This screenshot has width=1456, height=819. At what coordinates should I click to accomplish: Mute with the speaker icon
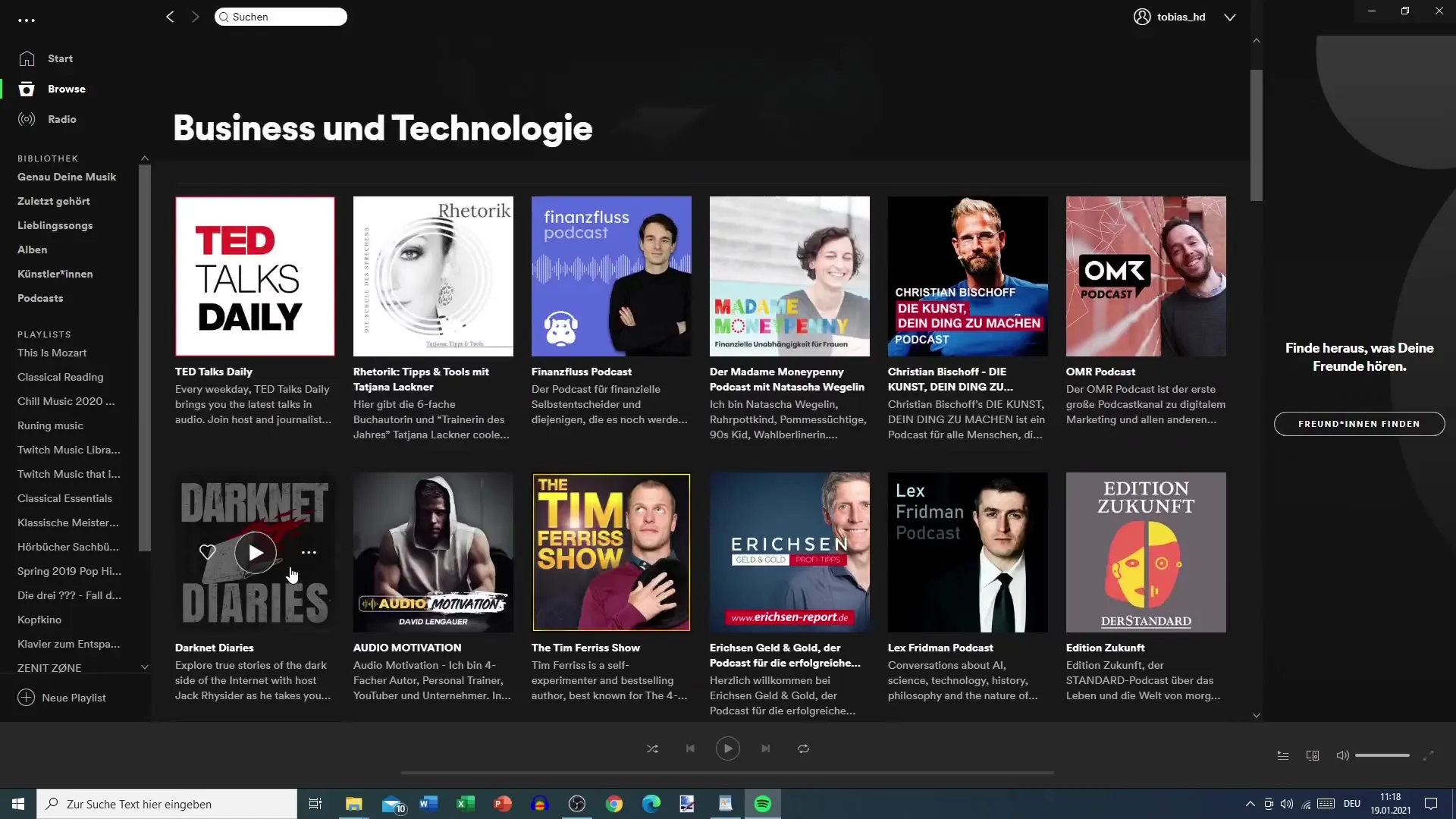click(x=1342, y=755)
